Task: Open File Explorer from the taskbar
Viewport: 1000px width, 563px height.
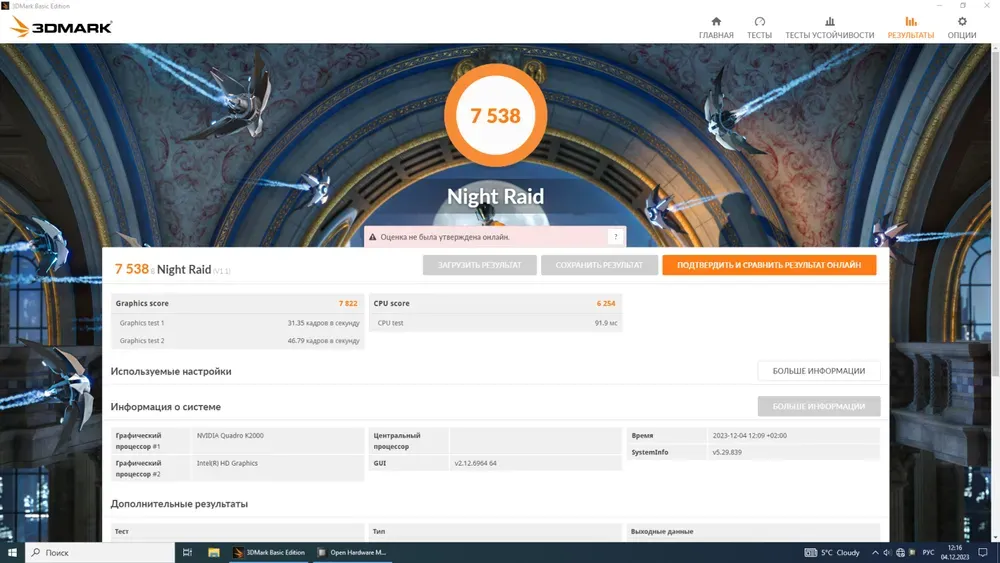Action: click(x=213, y=552)
